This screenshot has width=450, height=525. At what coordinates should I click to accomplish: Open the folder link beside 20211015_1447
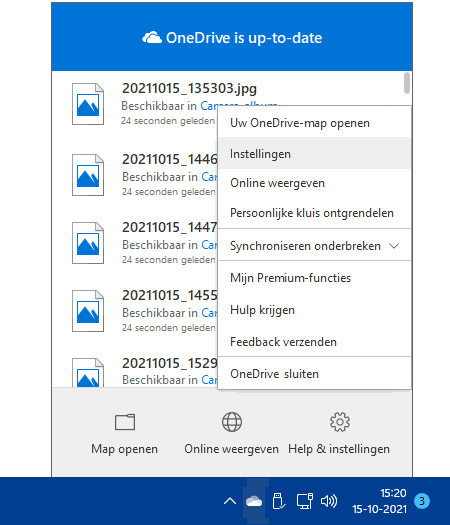(x=210, y=245)
